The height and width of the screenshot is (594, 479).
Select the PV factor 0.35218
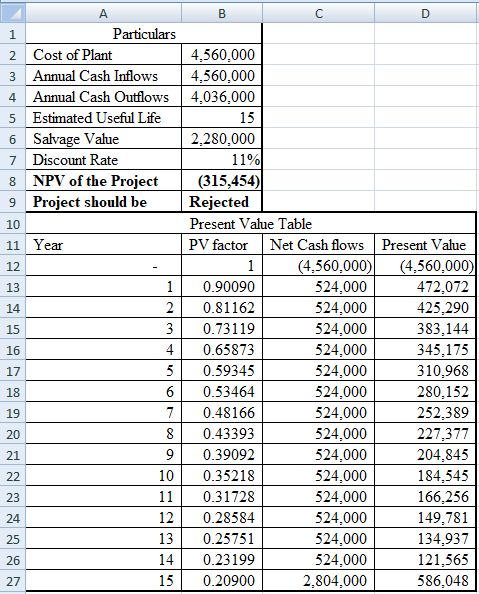pos(222,476)
